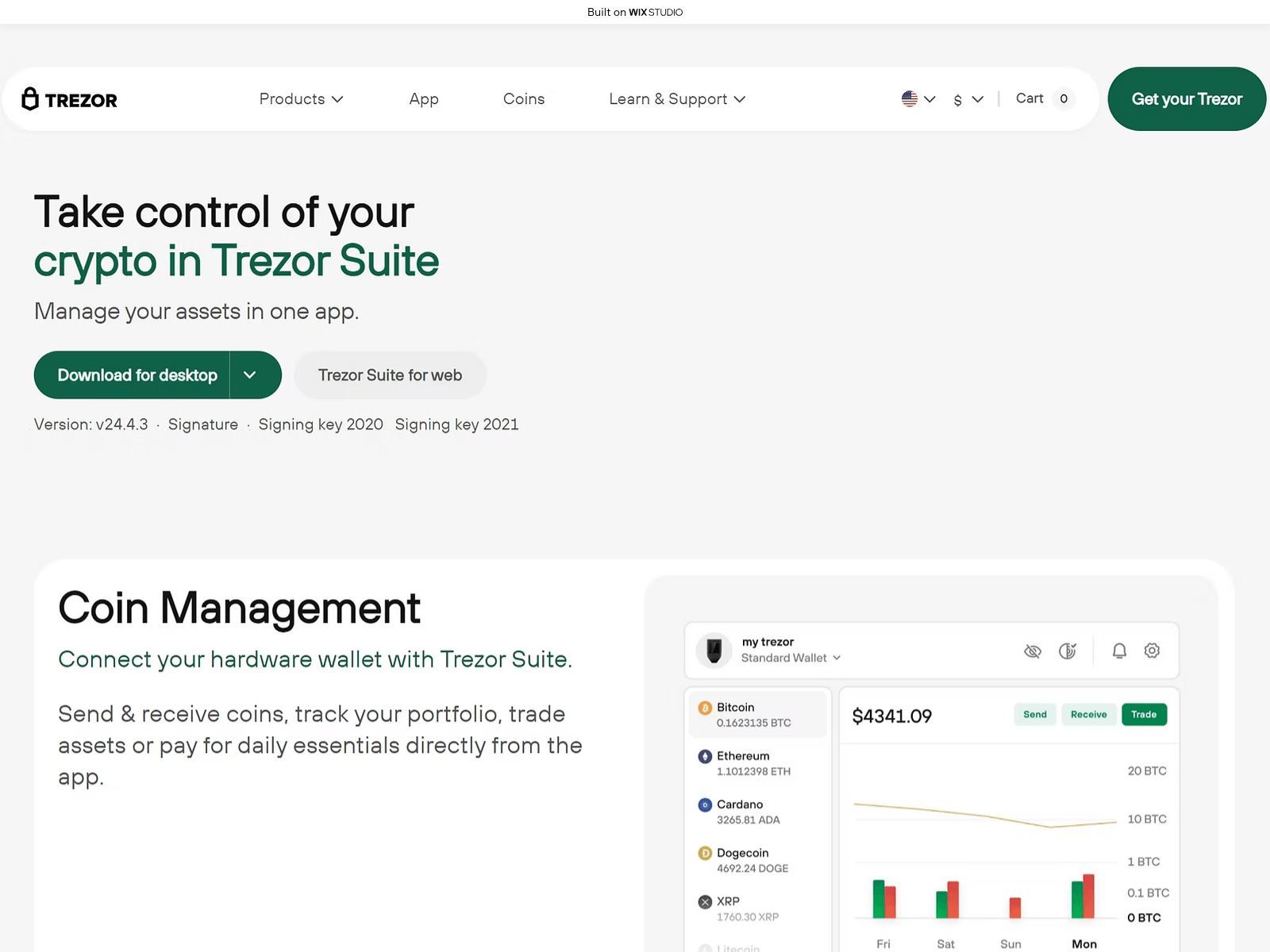Click the 4692.24 DOGE amount
1270x952 pixels.
click(x=752, y=869)
